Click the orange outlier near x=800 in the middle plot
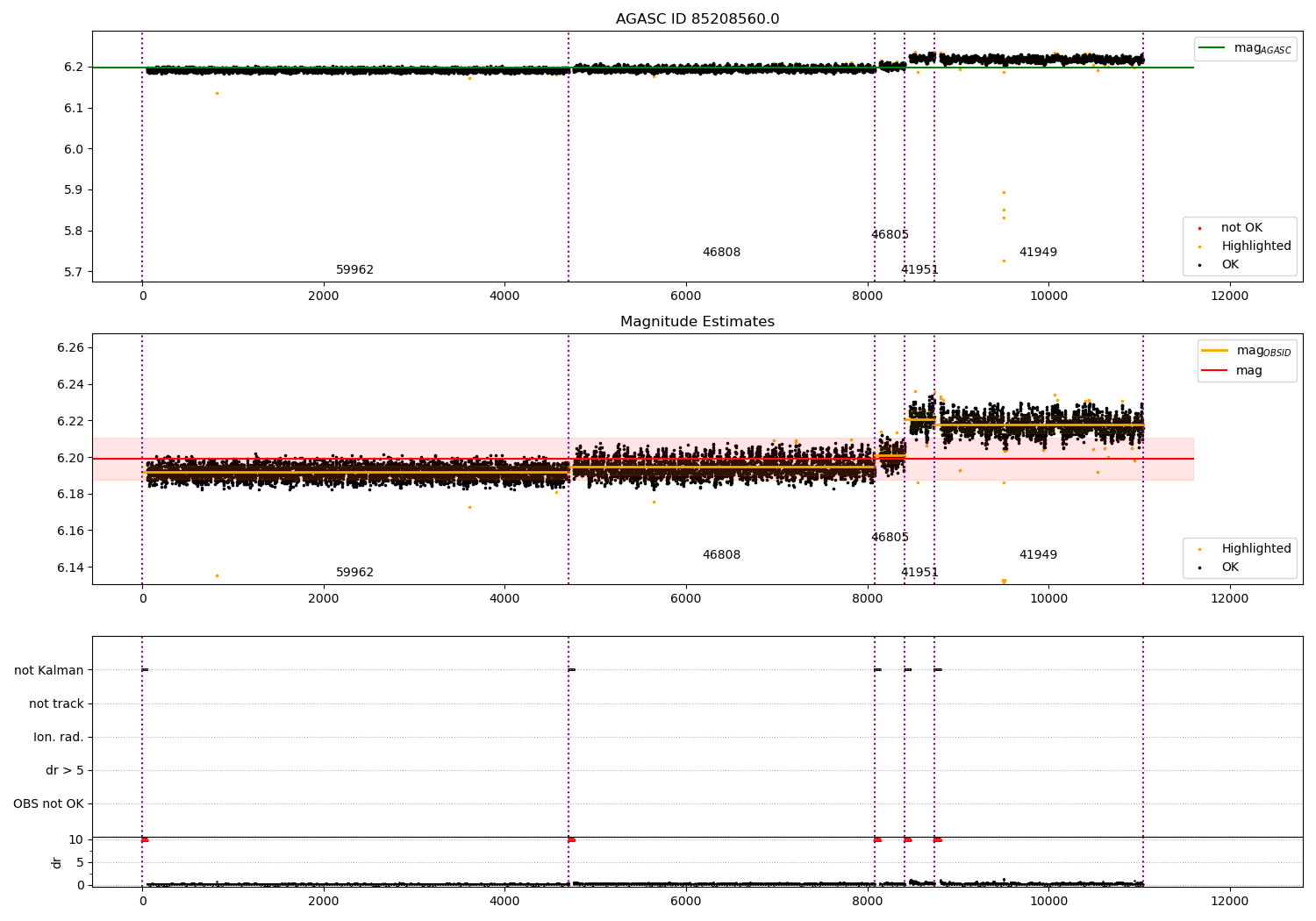 tap(217, 576)
